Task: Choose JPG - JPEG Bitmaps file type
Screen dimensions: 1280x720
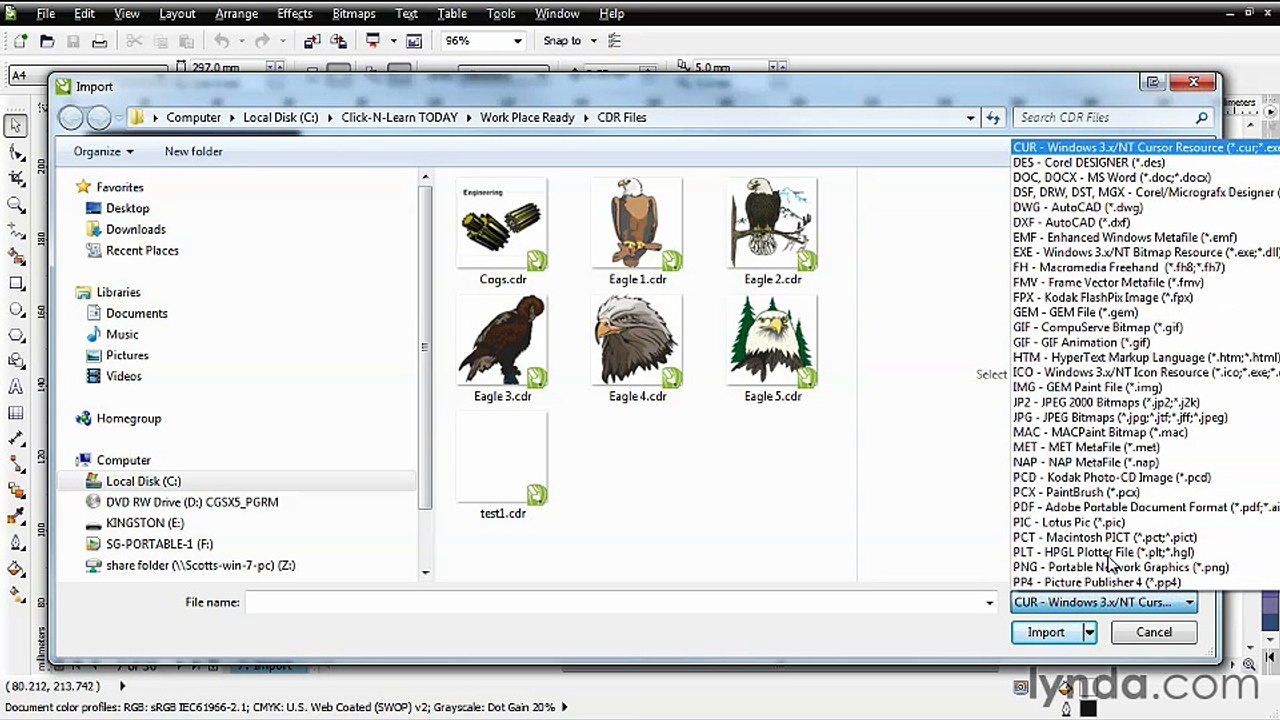Action: coord(1120,417)
